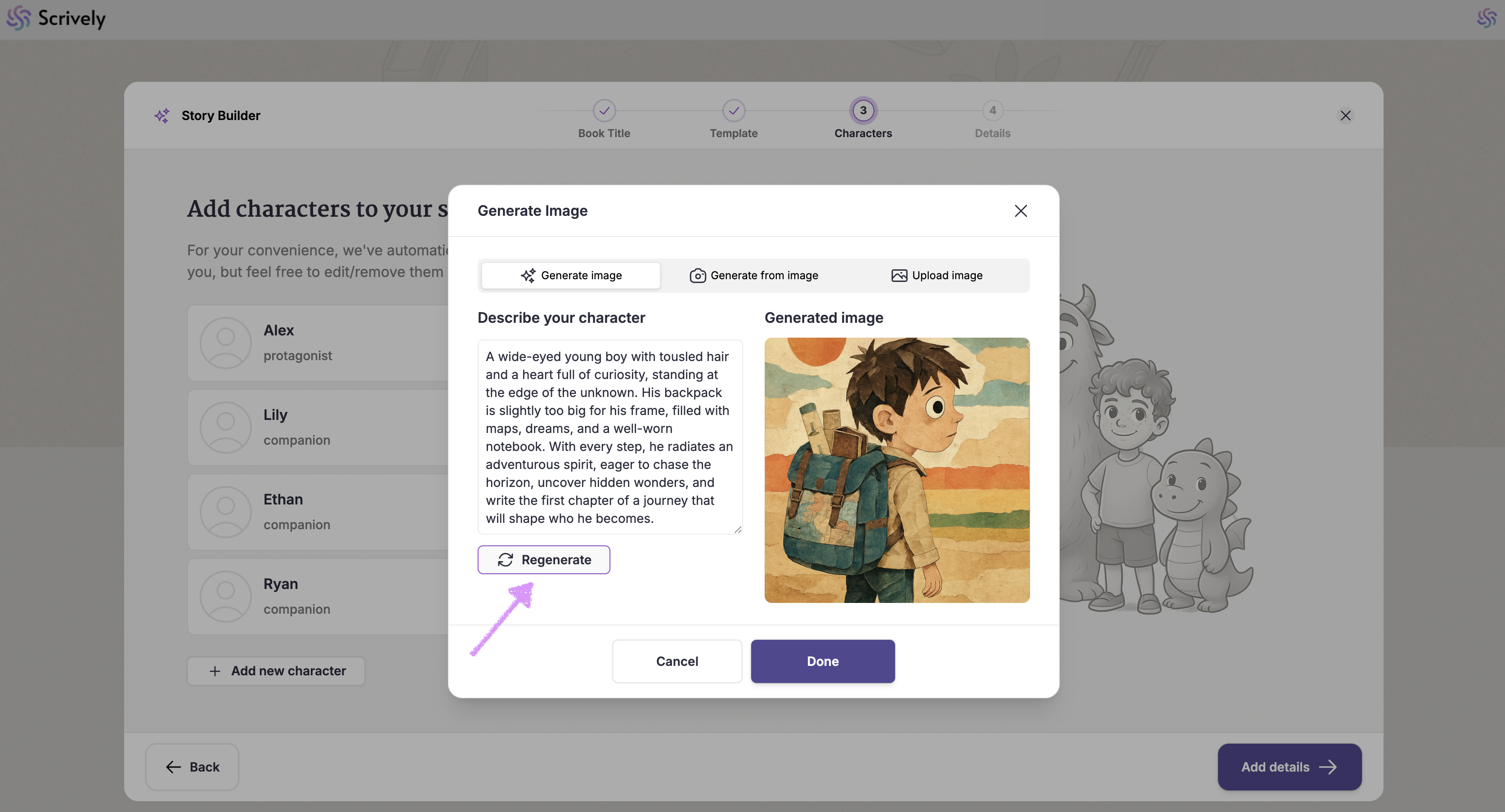This screenshot has height=812, width=1505.
Task: Select the Generate image tab
Action: (x=571, y=275)
